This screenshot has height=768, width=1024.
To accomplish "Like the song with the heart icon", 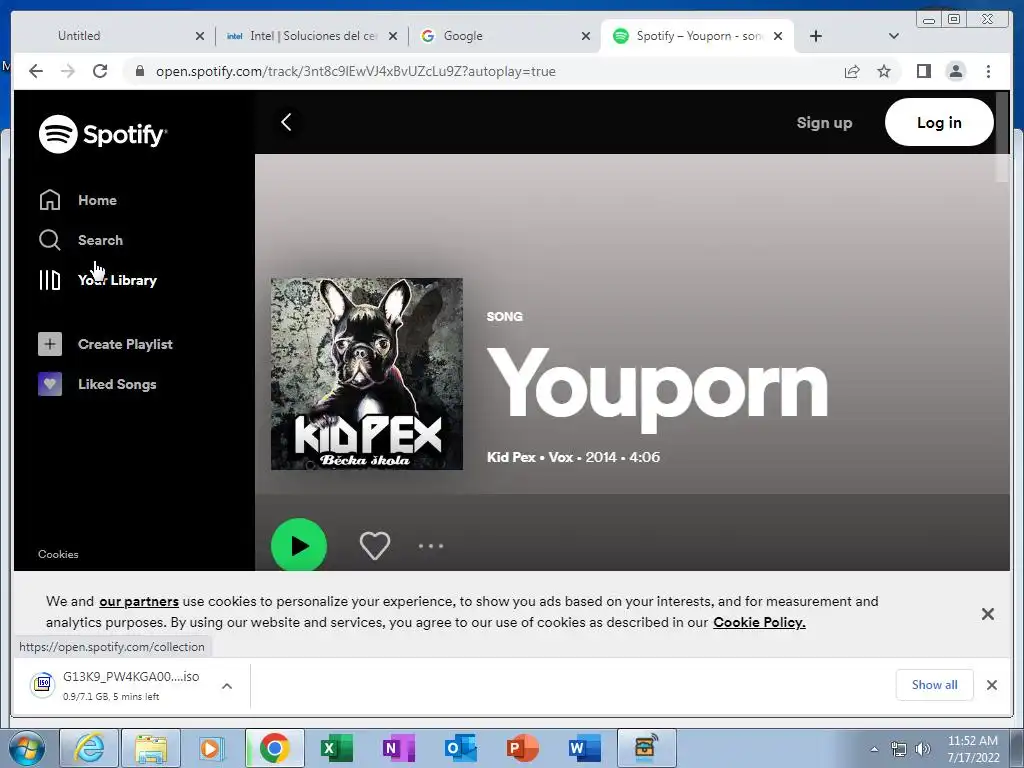I will (x=375, y=545).
